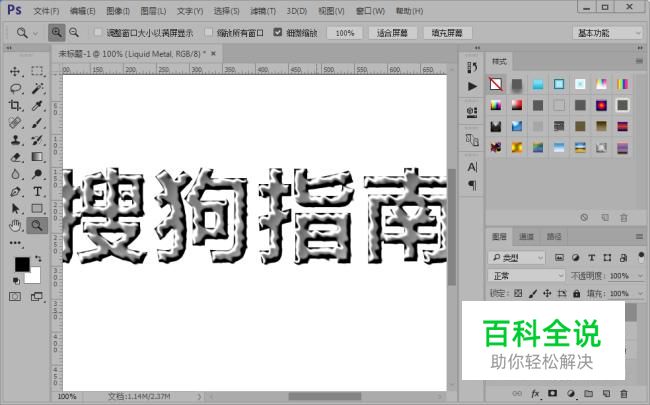Toggle lock all padlock icon

(x=576, y=293)
